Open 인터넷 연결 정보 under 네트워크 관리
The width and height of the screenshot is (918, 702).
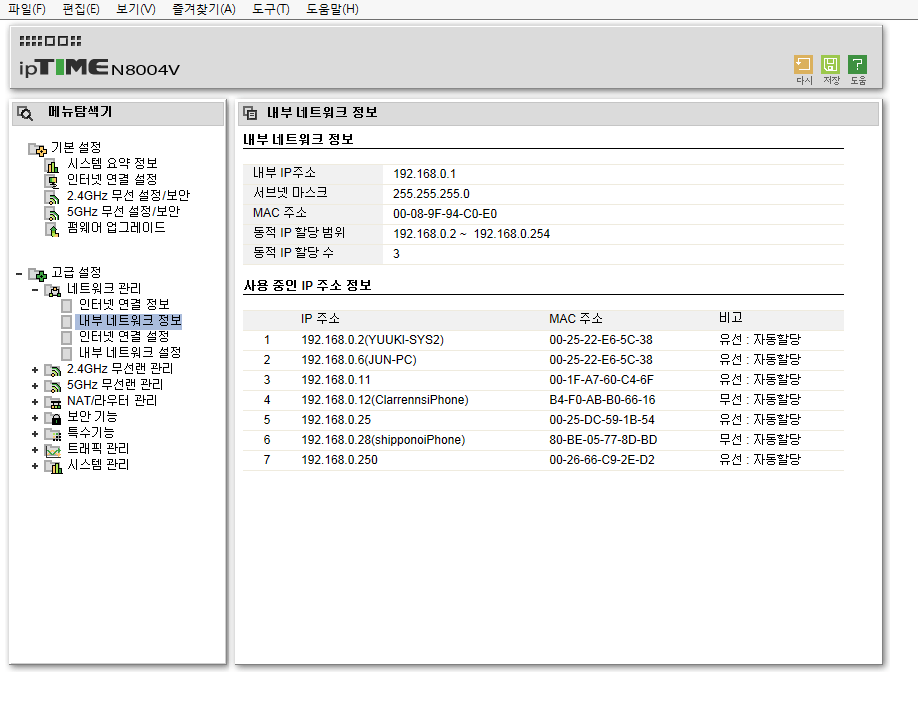[x=124, y=304]
